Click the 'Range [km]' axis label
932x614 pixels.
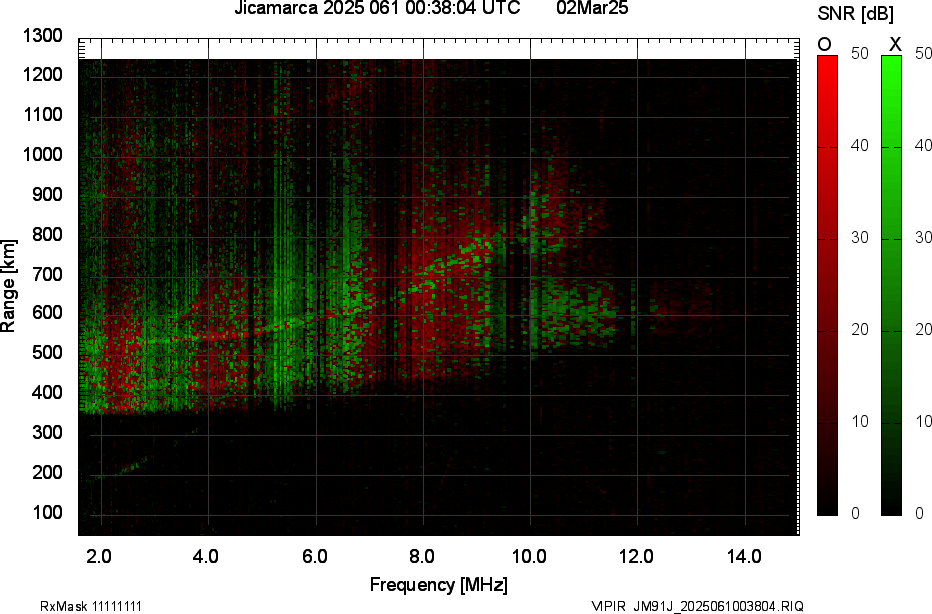[x=8, y=286]
